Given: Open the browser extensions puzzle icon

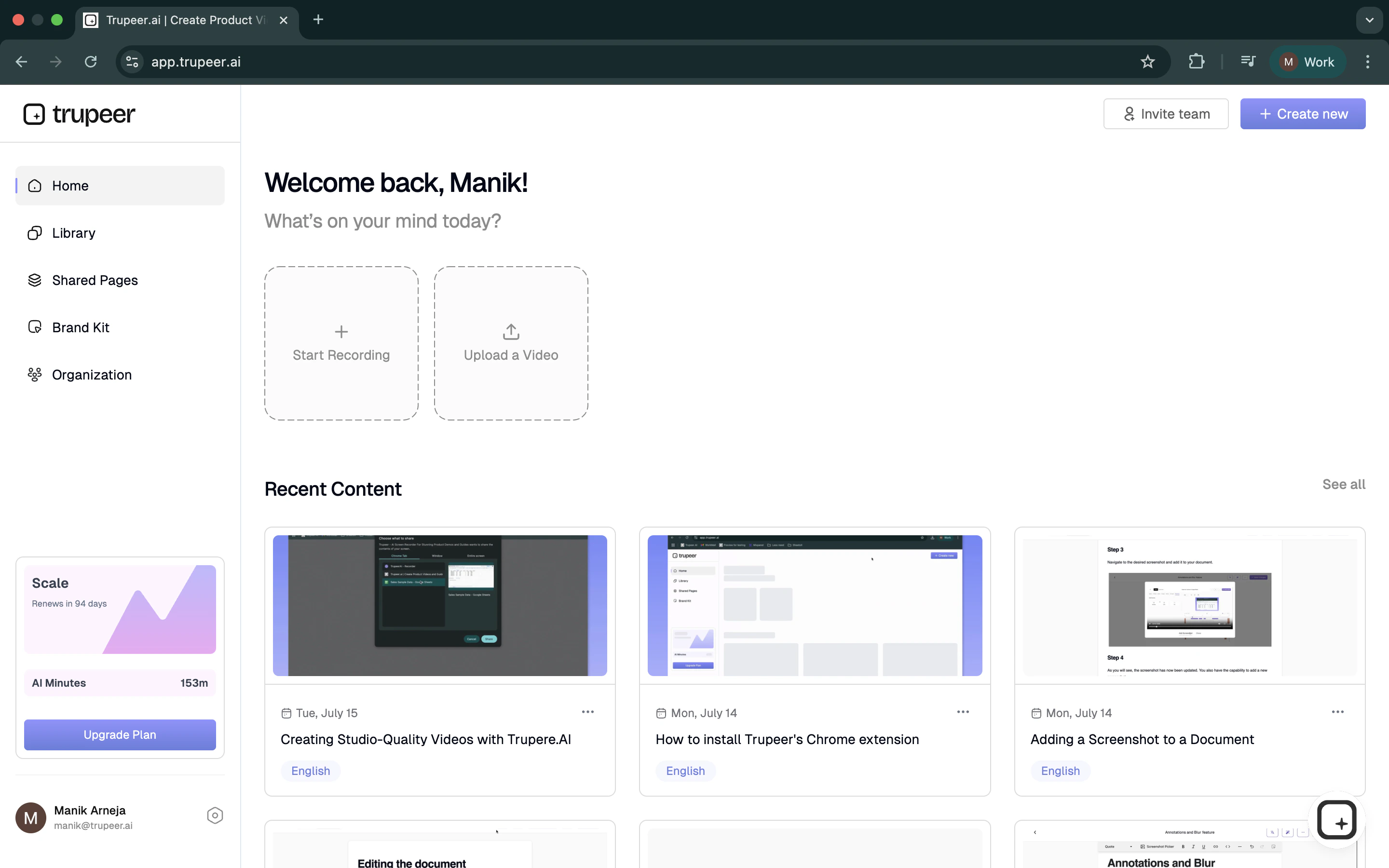Looking at the screenshot, I should tap(1196, 62).
